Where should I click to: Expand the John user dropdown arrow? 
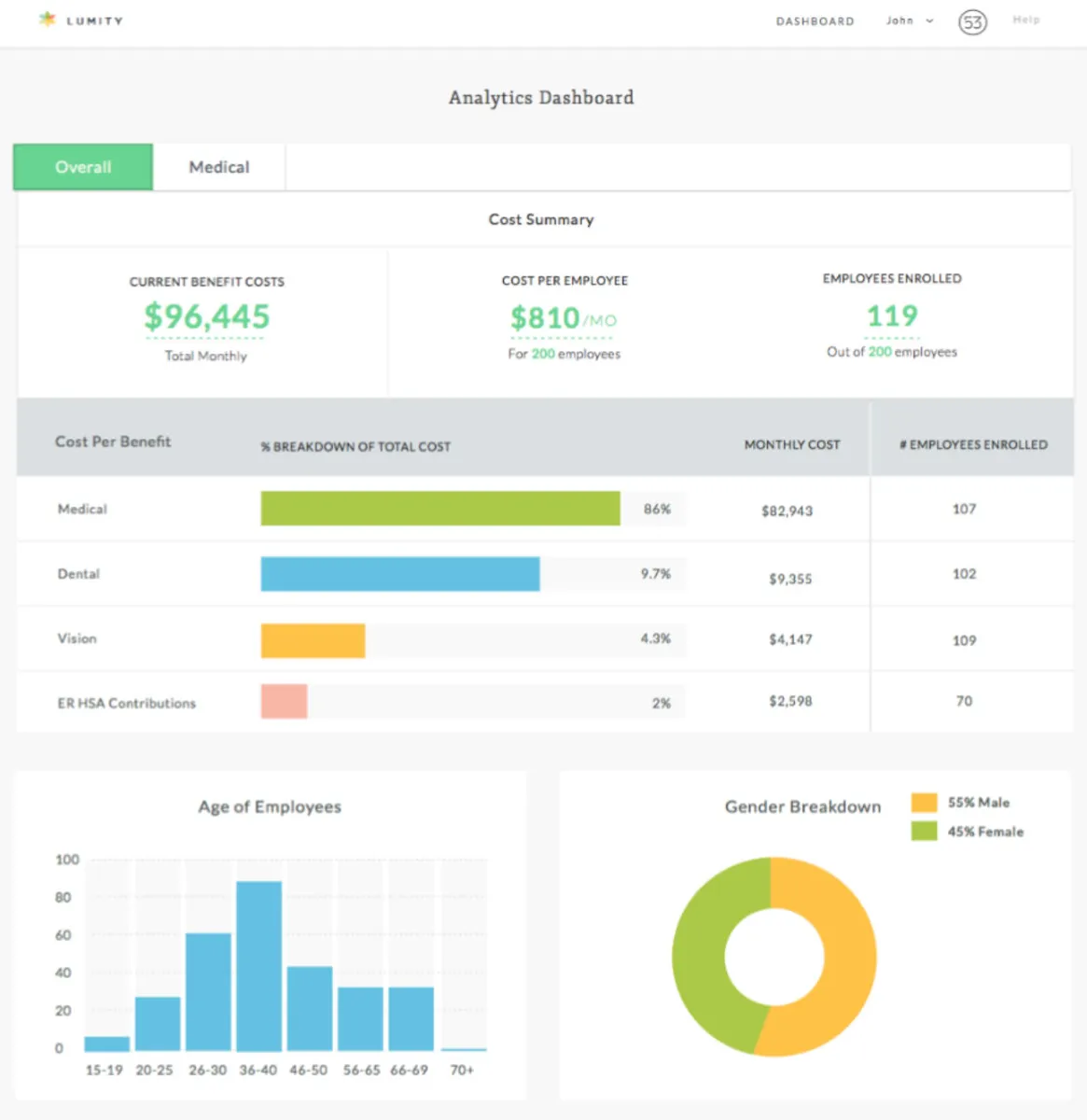[929, 21]
